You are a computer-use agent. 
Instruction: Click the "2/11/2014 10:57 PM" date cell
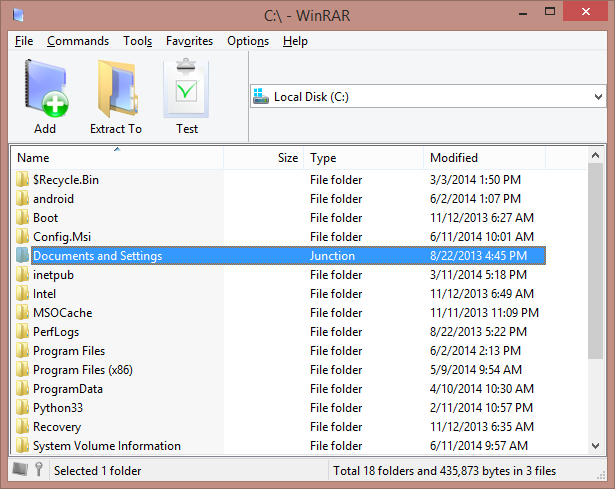point(481,408)
